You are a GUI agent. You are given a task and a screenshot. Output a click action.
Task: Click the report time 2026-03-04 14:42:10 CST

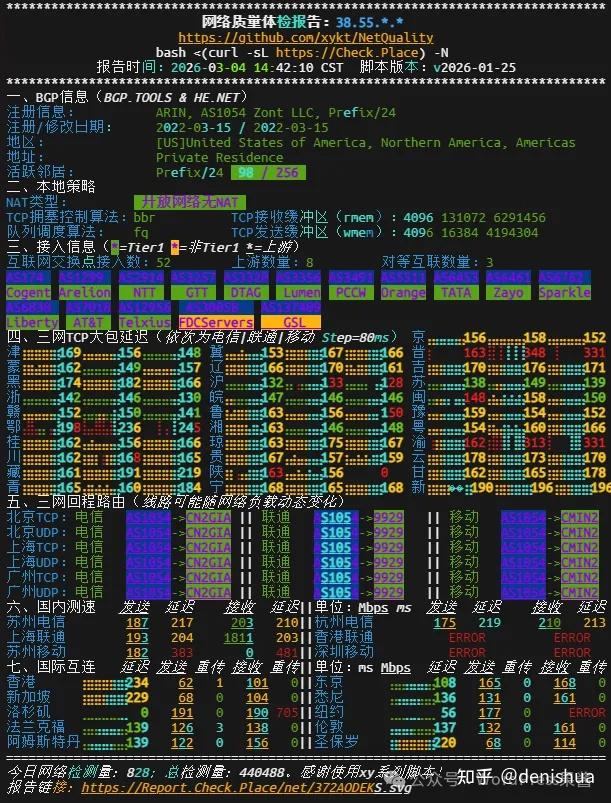[257, 68]
